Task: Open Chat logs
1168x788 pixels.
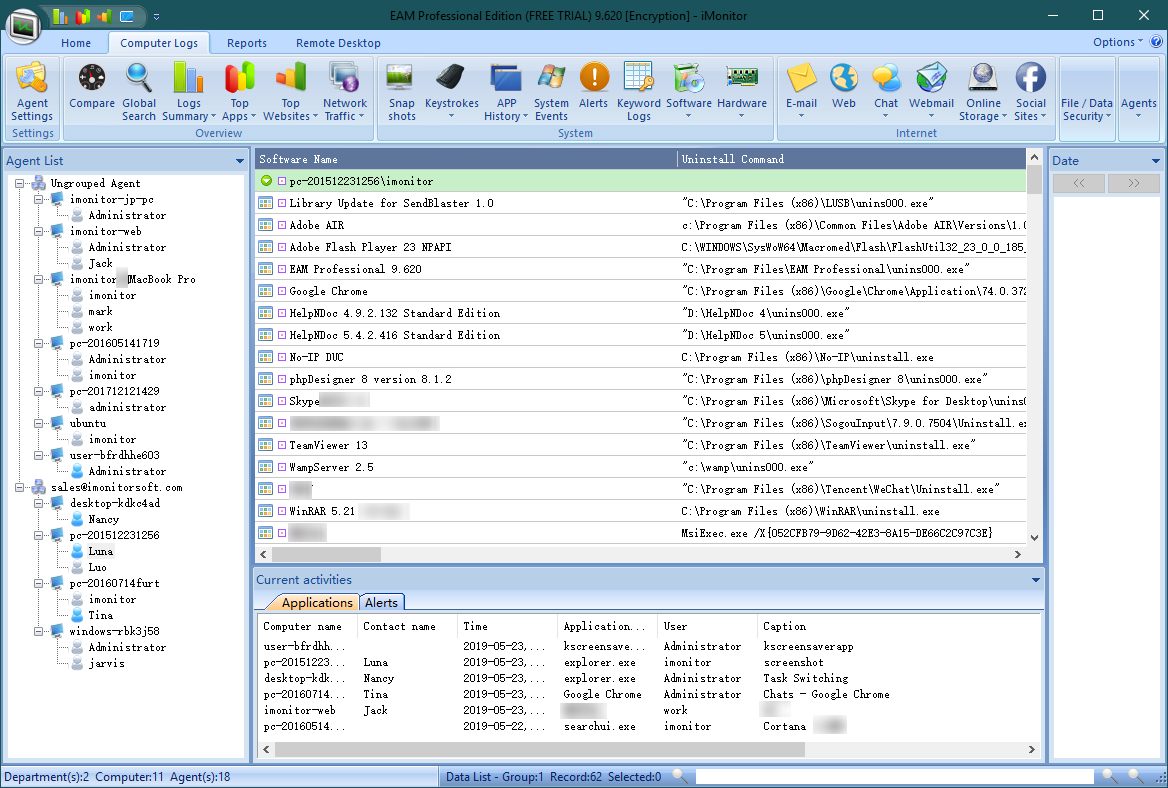Action: 886,90
